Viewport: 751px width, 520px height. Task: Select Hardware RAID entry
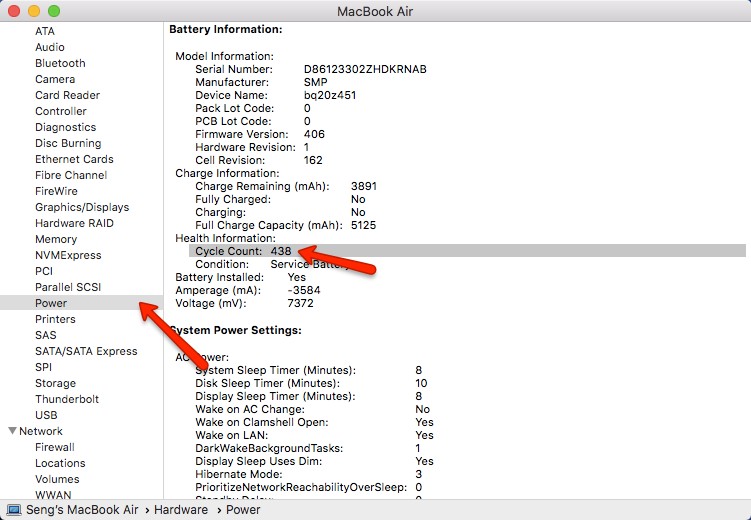[x=74, y=223]
